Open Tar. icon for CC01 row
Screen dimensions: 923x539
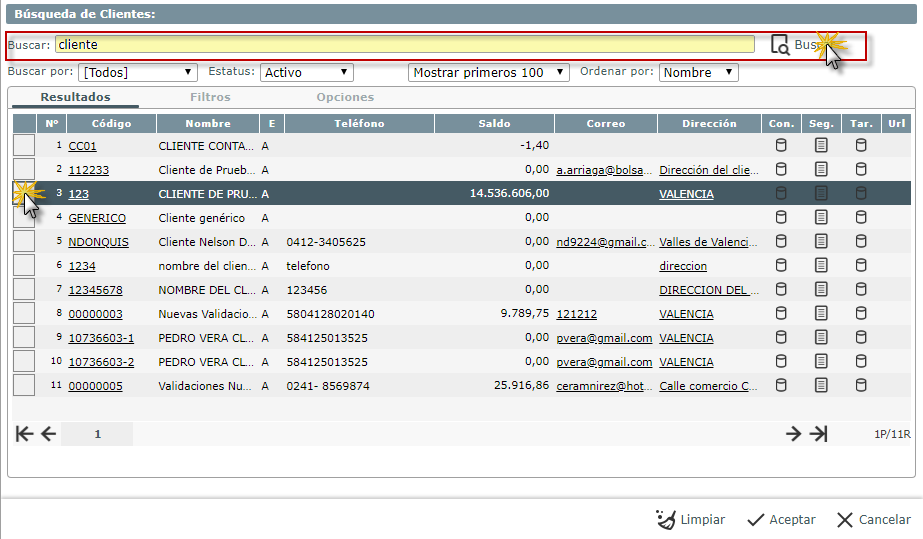click(861, 145)
